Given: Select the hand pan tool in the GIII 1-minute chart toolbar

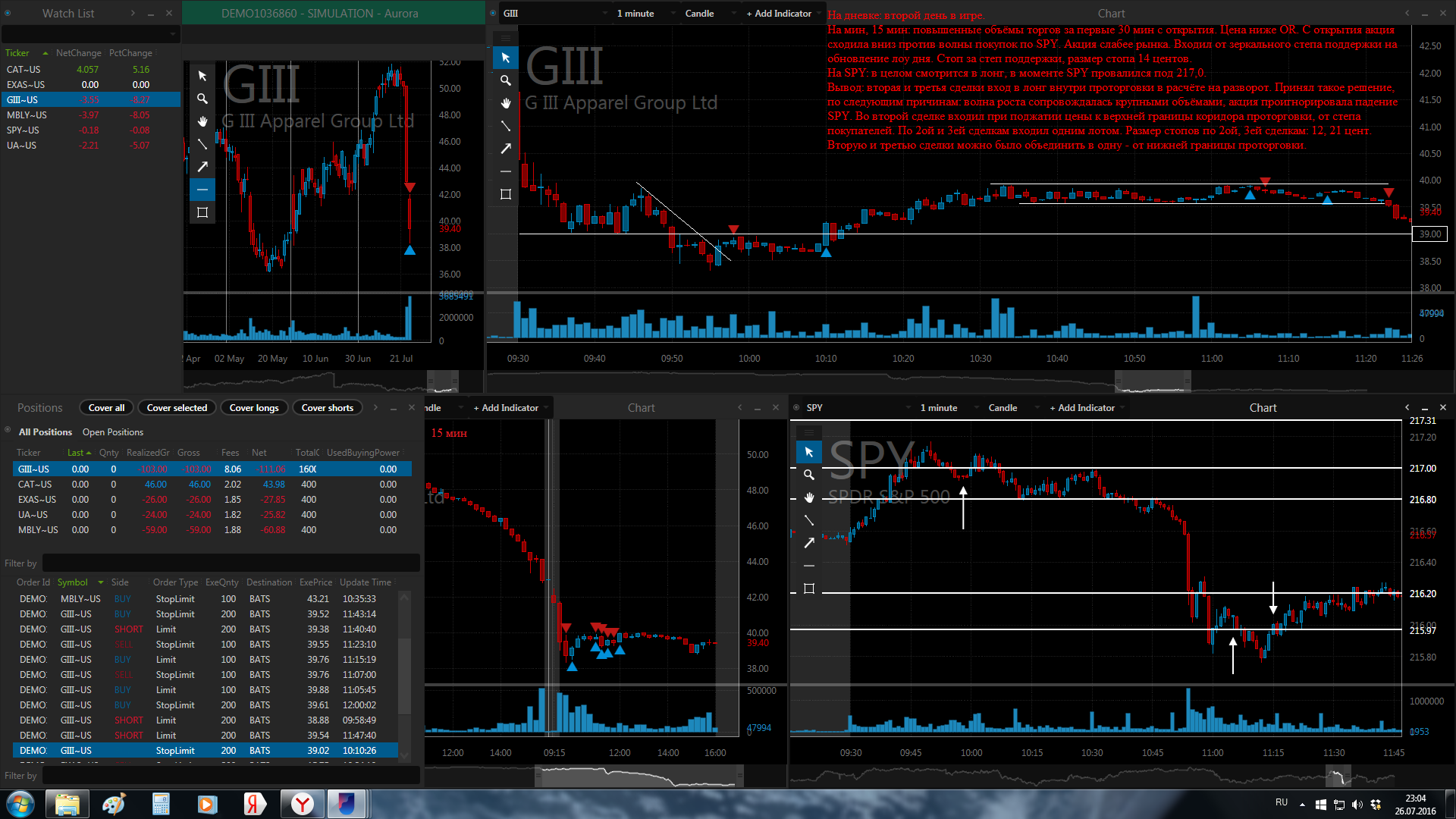Looking at the screenshot, I should (506, 103).
